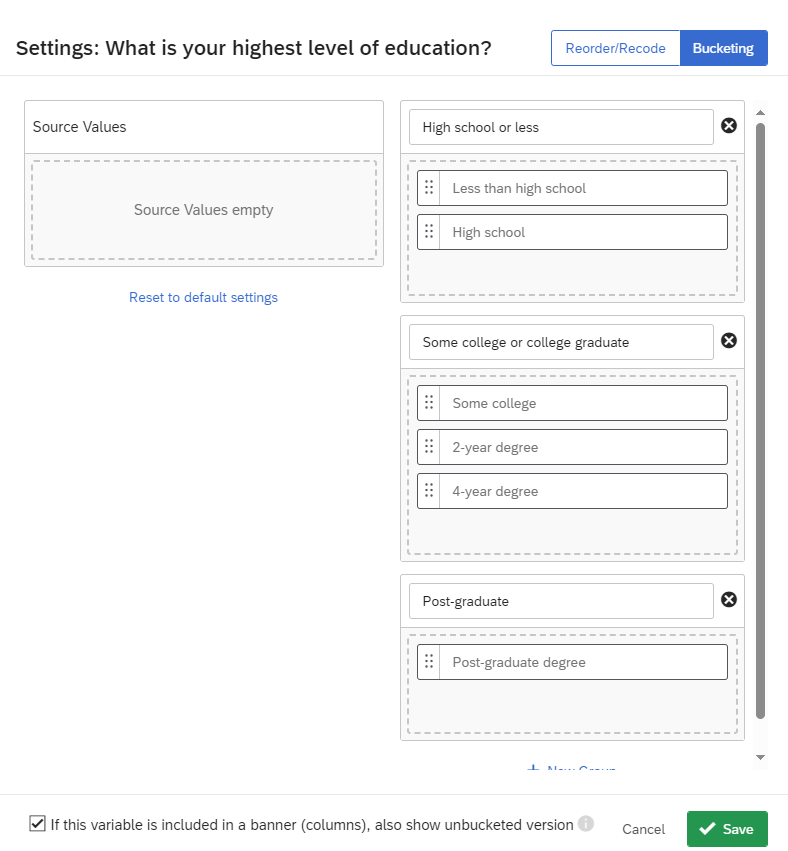Click the scrollbar up arrow

760,113
